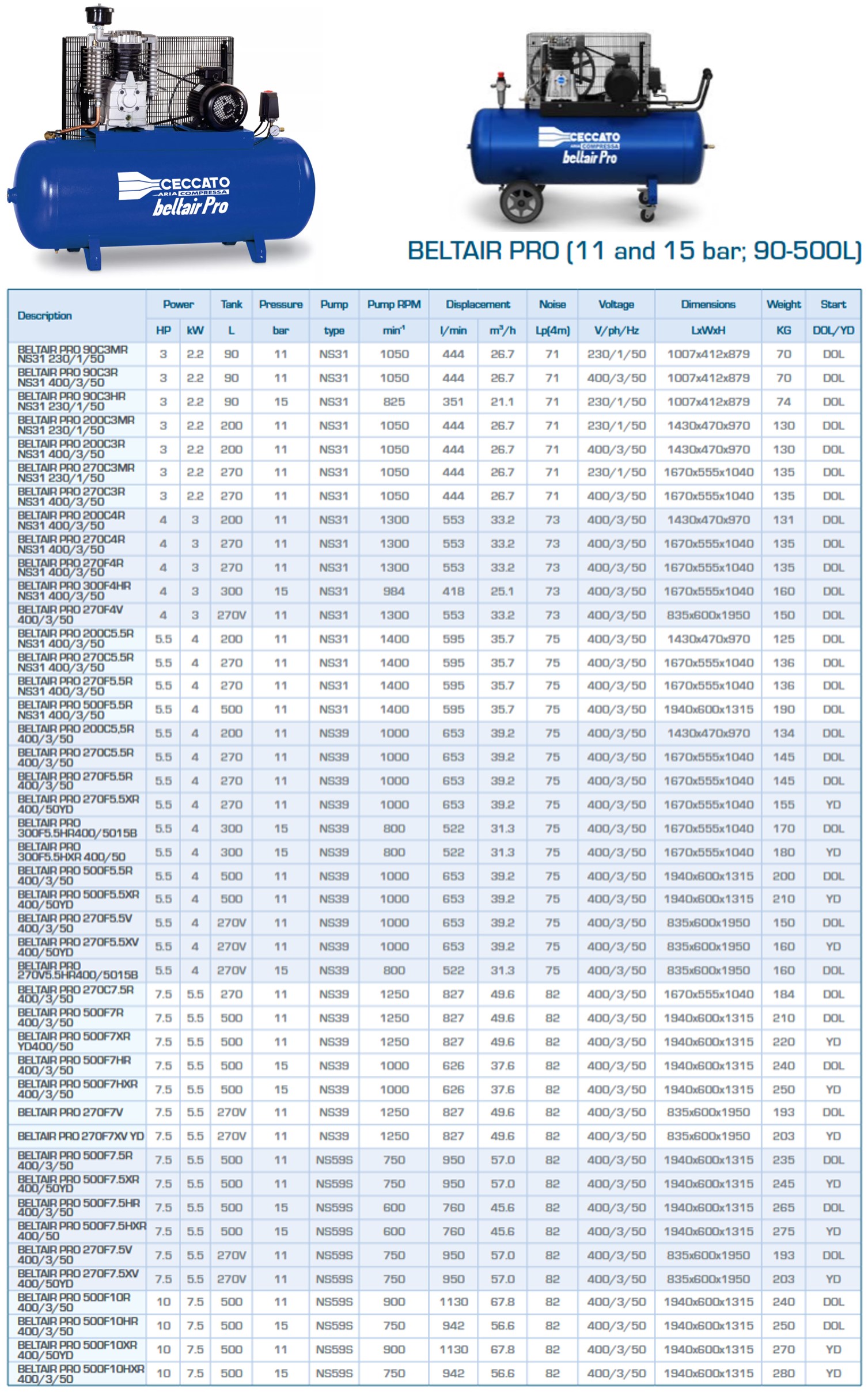Click the Noise column header
This screenshot has height=1392, width=868.
[552, 304]
